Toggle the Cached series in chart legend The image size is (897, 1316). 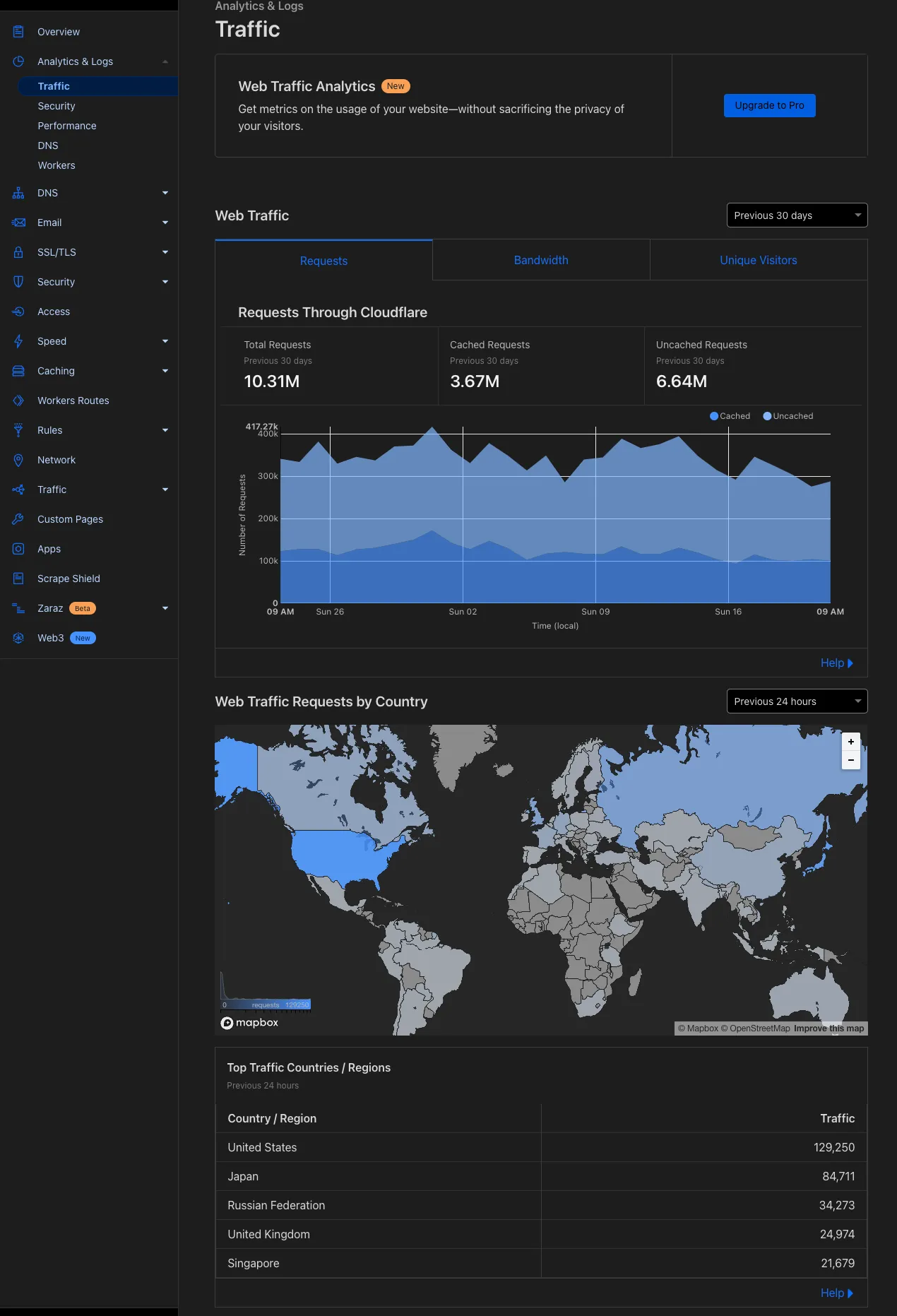point(730,416)
